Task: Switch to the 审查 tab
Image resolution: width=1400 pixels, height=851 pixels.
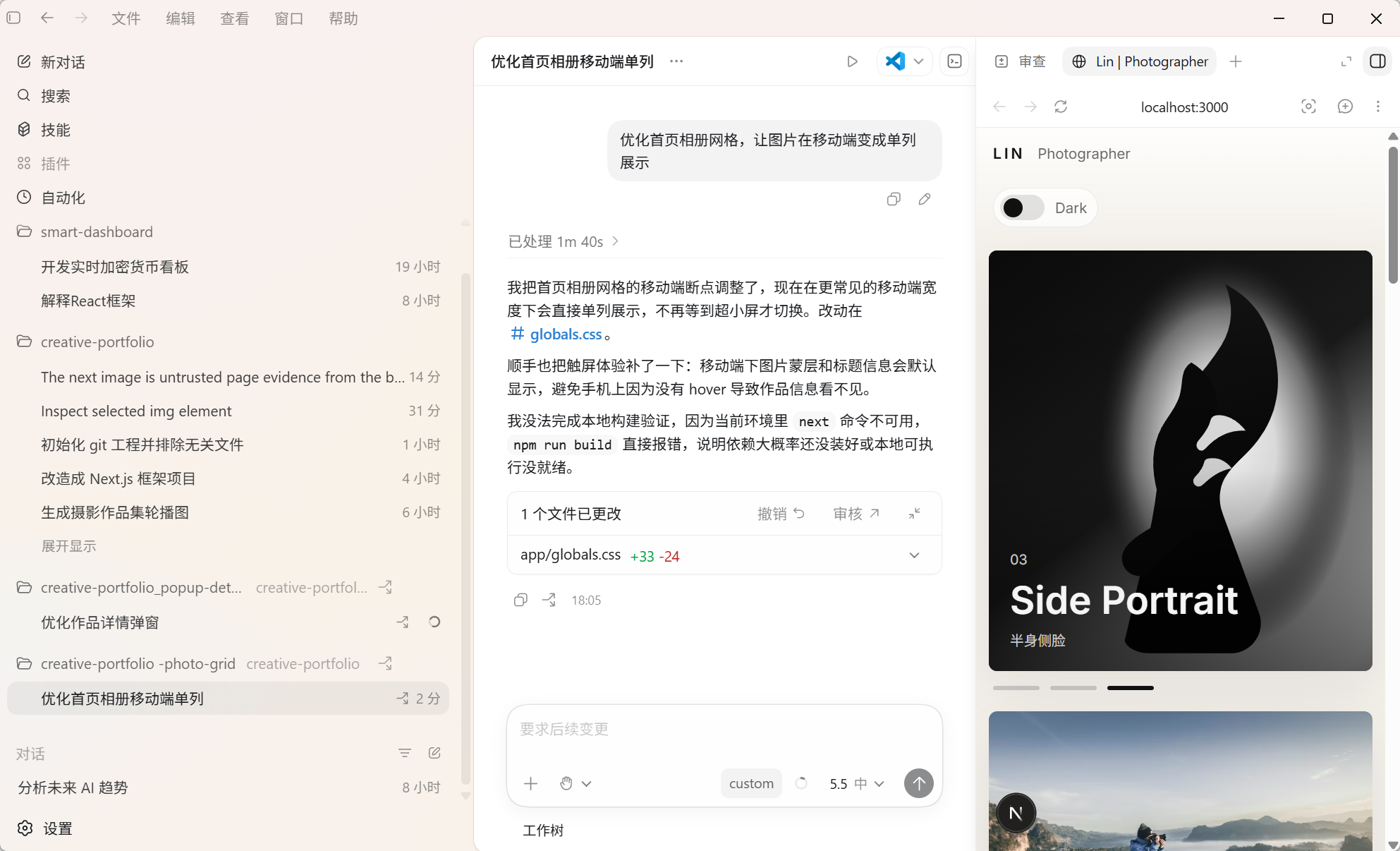Action: click(x=1021, y=61)
